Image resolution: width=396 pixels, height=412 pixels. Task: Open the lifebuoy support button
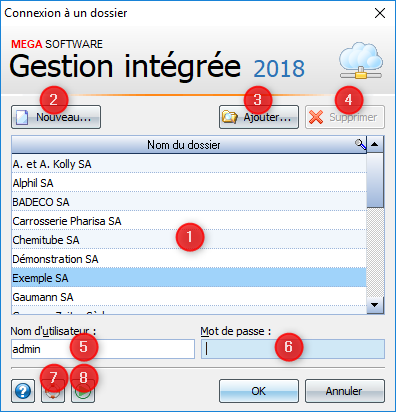(x=53, y=391)
